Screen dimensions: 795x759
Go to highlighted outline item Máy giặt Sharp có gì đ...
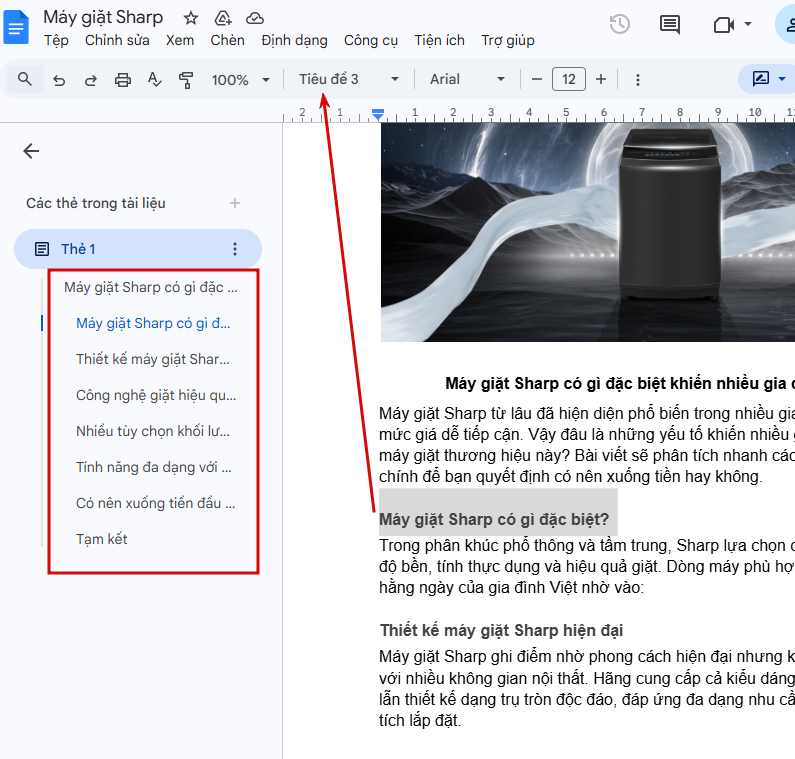coord(153,323)
